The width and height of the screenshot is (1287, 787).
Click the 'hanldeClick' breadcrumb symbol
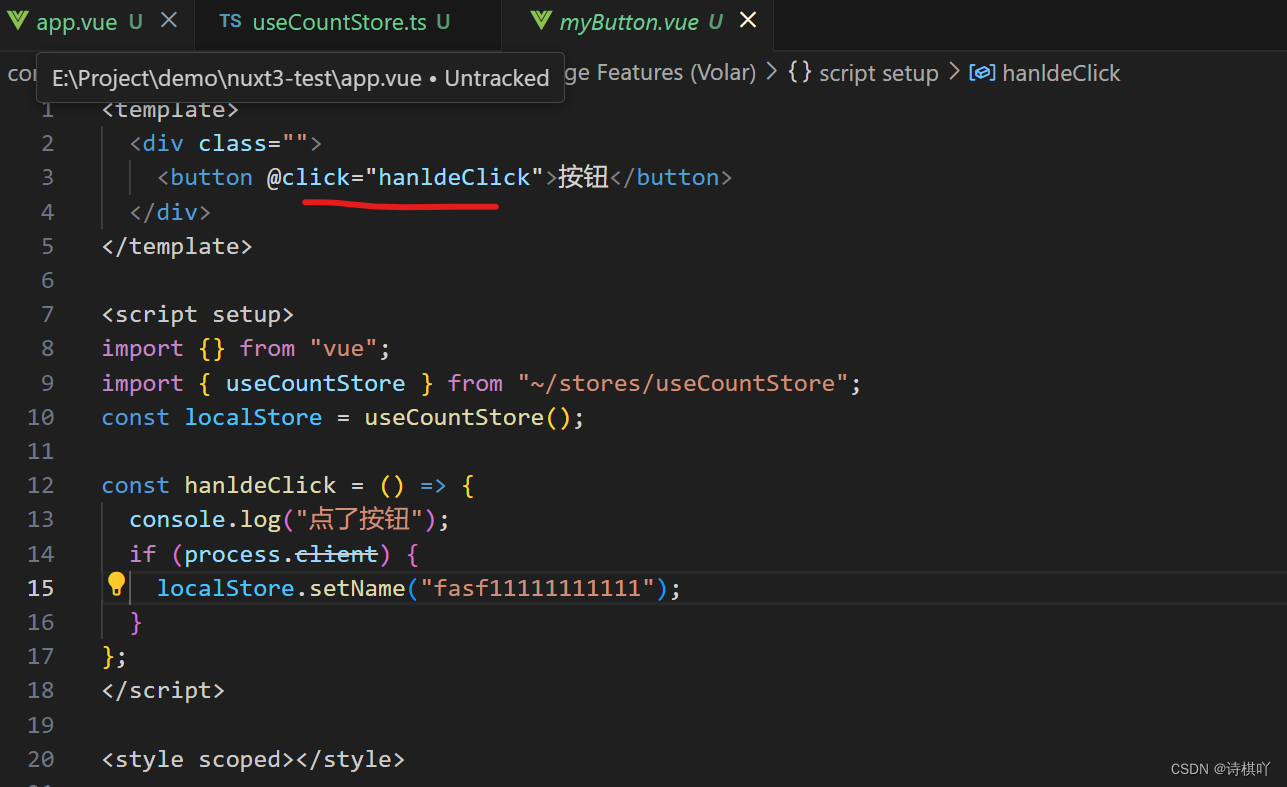pyautogui.click(x=1046, y=72)
